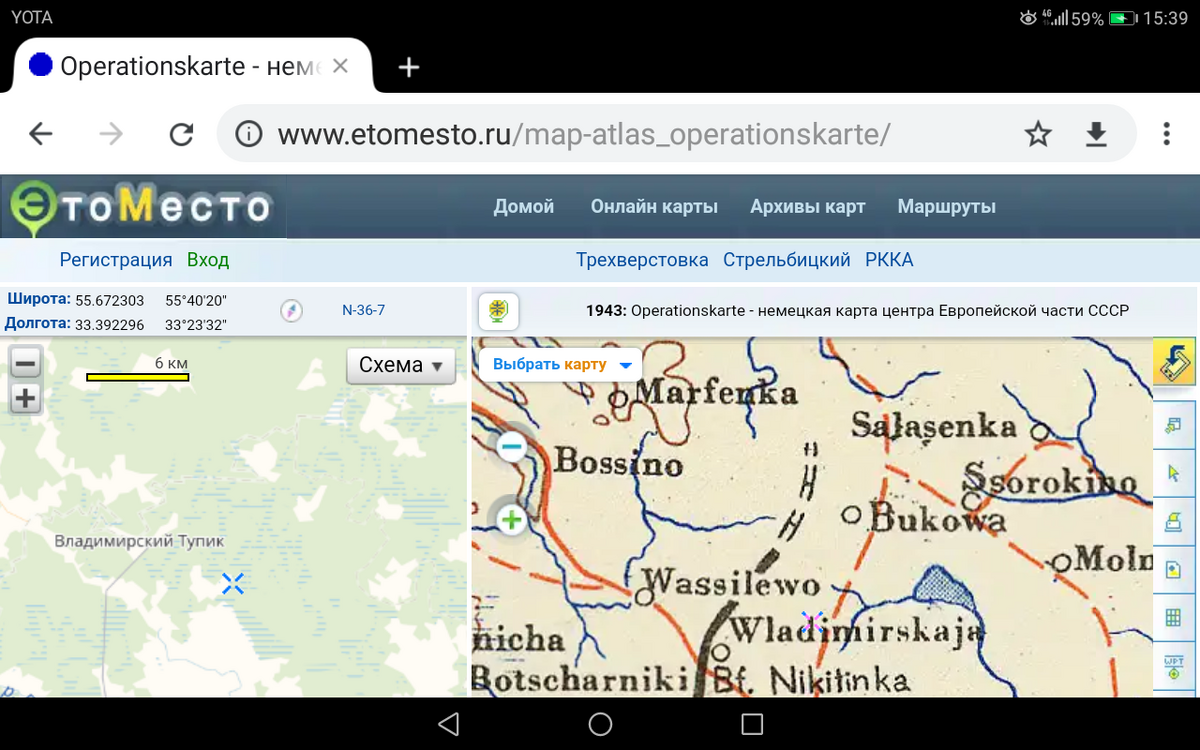Screen dimensions: 1200x750
Task: Click the Регистрация link
Action: click(x=116, y=260)
